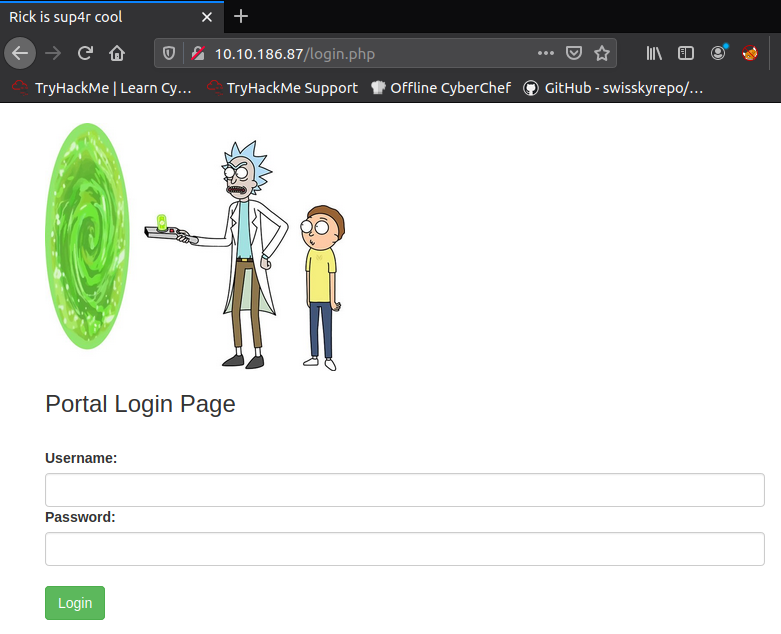Open the Library bookmarks and history icon

point(653,53)
